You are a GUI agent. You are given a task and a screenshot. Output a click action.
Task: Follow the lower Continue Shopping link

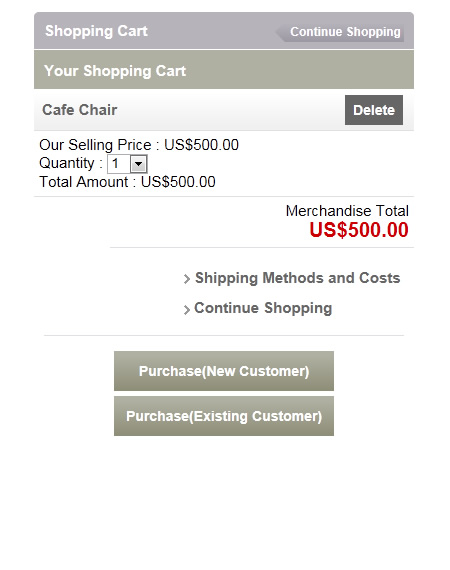click(x=263, y=308)
